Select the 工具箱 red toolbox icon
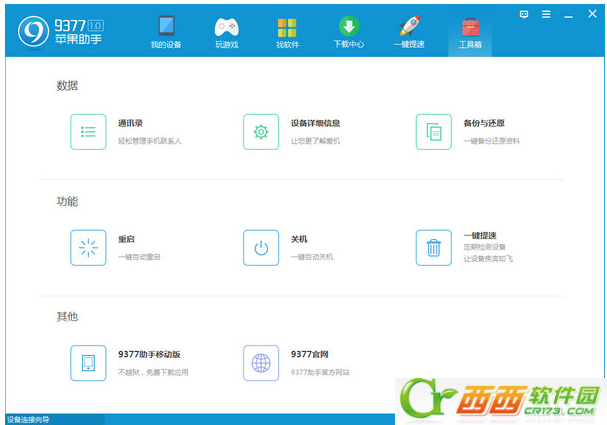This screenshot has height=425, width=607. pyautogui.click(x=470, y=27)
